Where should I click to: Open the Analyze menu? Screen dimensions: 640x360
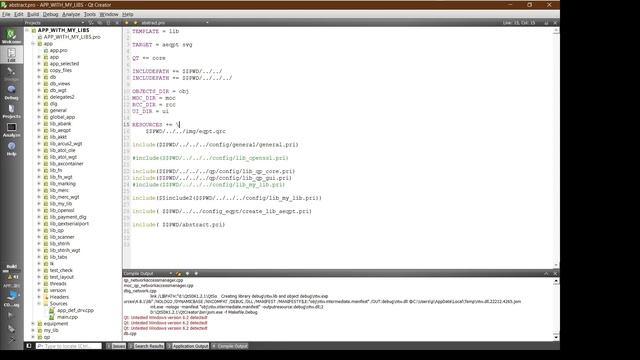point(71,14)
